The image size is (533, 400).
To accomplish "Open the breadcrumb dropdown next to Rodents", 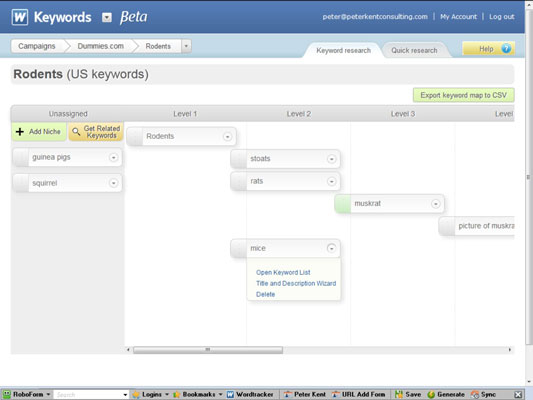I will click(186, 46).
